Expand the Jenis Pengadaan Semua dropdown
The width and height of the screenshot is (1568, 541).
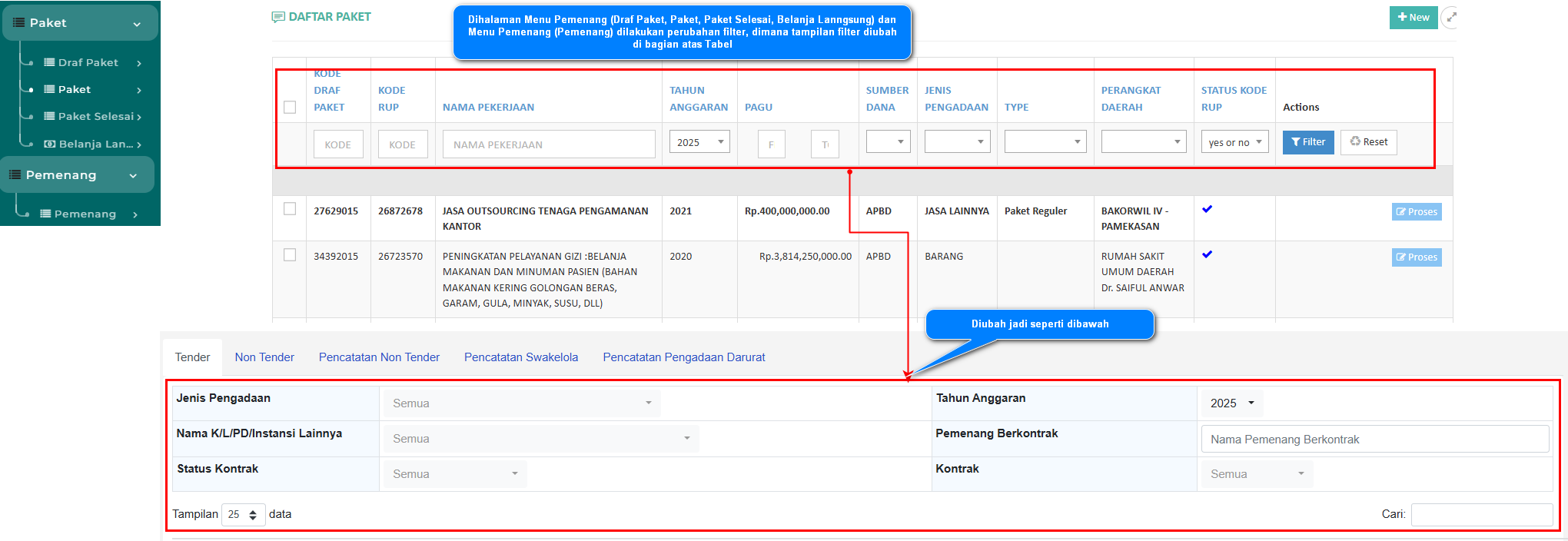click(521, 403)
